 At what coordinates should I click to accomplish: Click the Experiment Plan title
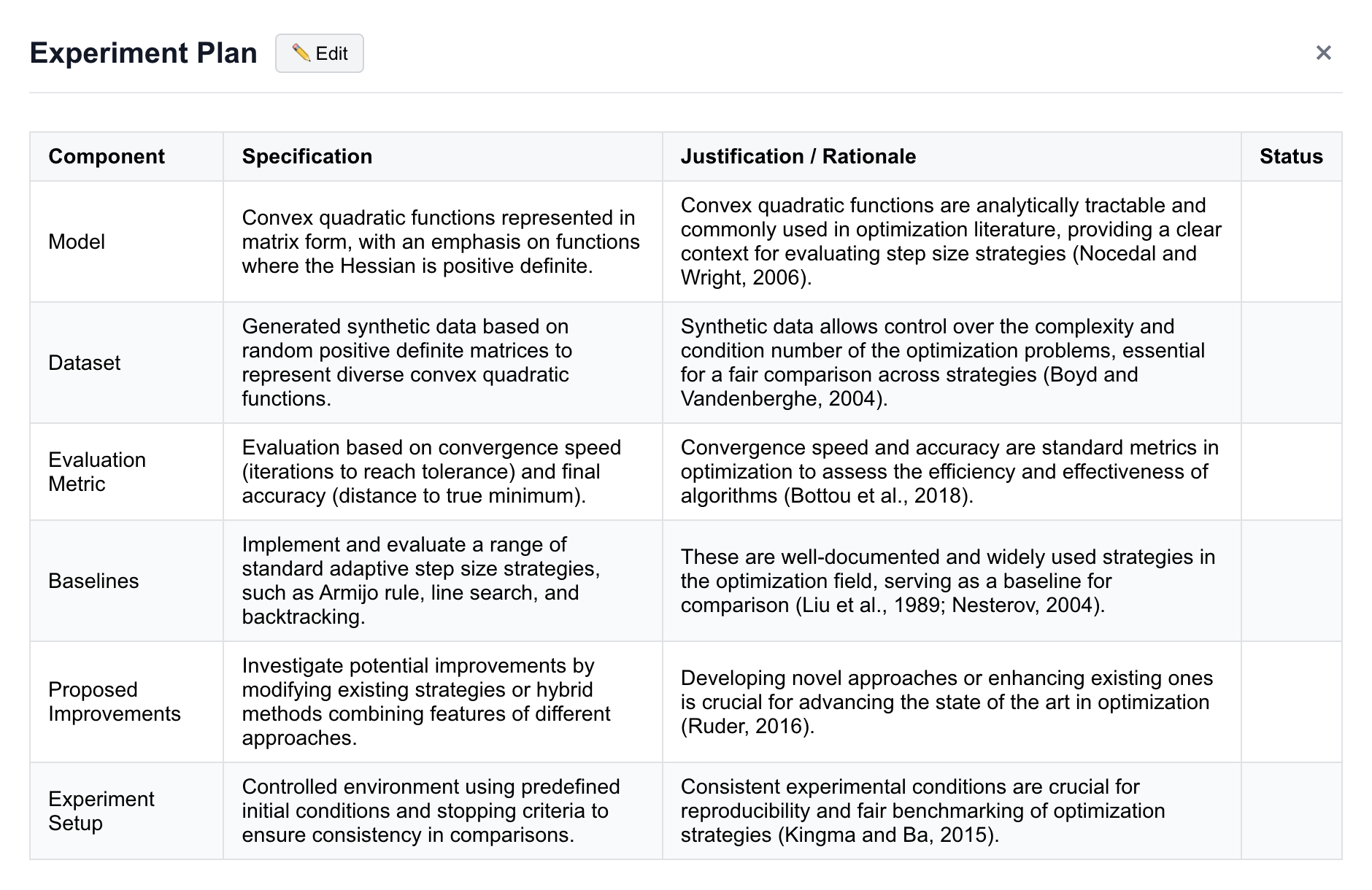[x=144, y=53]
